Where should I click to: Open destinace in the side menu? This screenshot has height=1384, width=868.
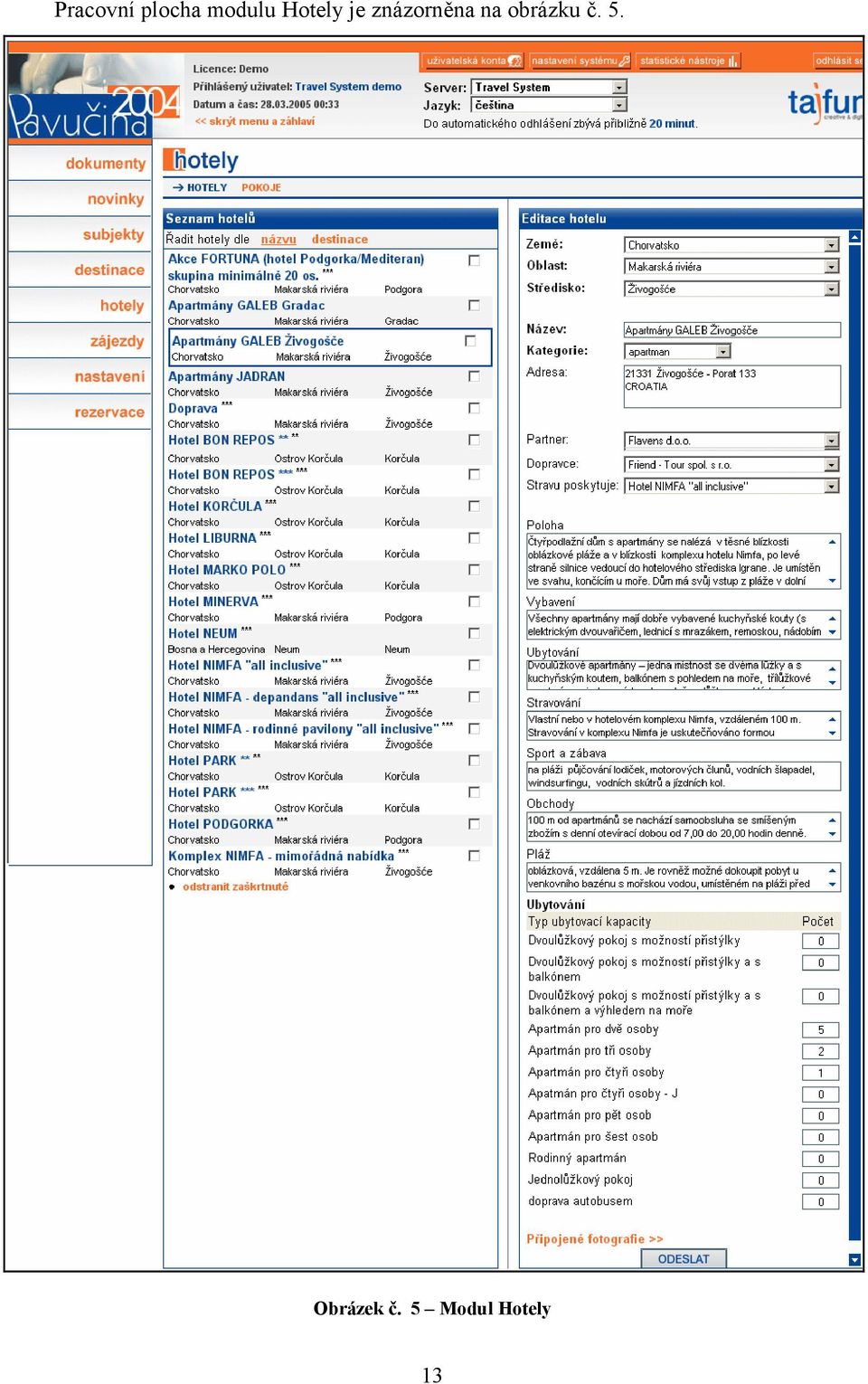coord(109,270)
